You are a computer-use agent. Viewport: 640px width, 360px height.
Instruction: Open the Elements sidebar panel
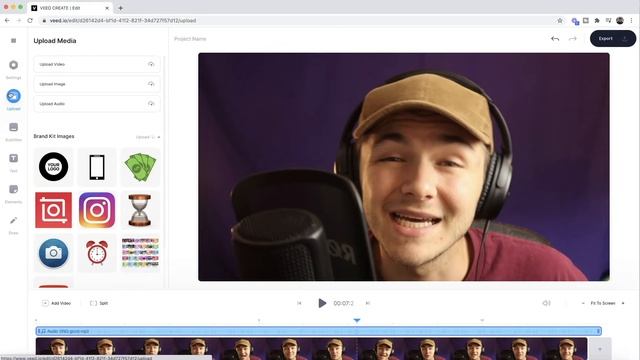[x=13, y=193]
